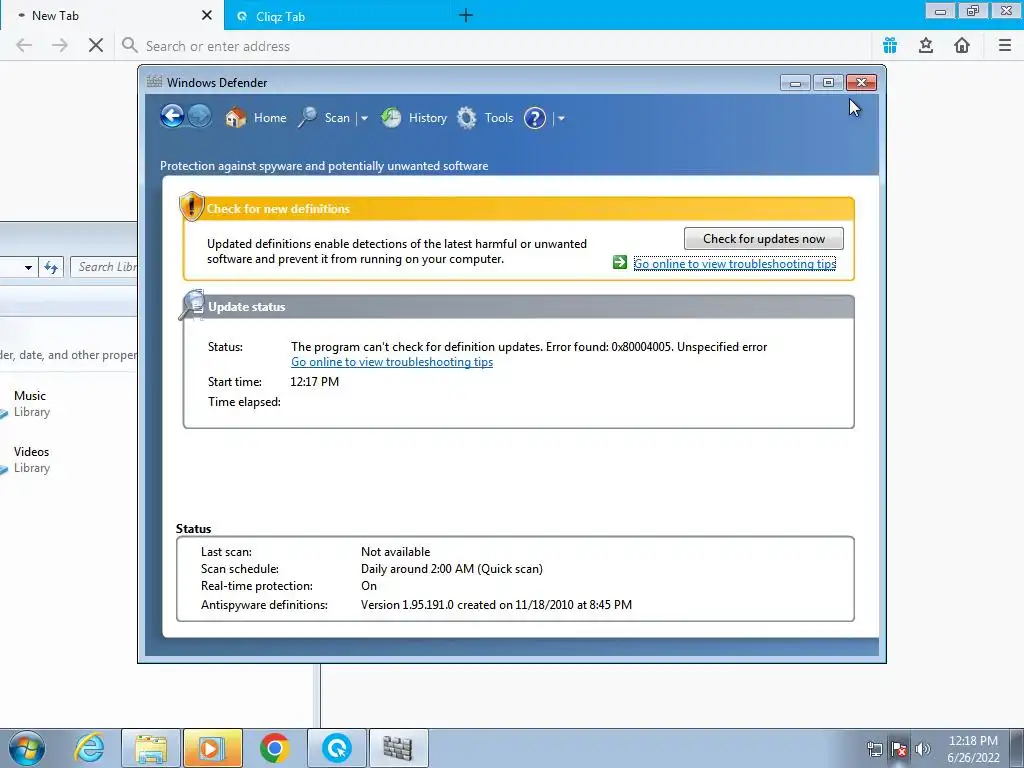
Task: Click the browser back arrow
Action: pos(24,45)
